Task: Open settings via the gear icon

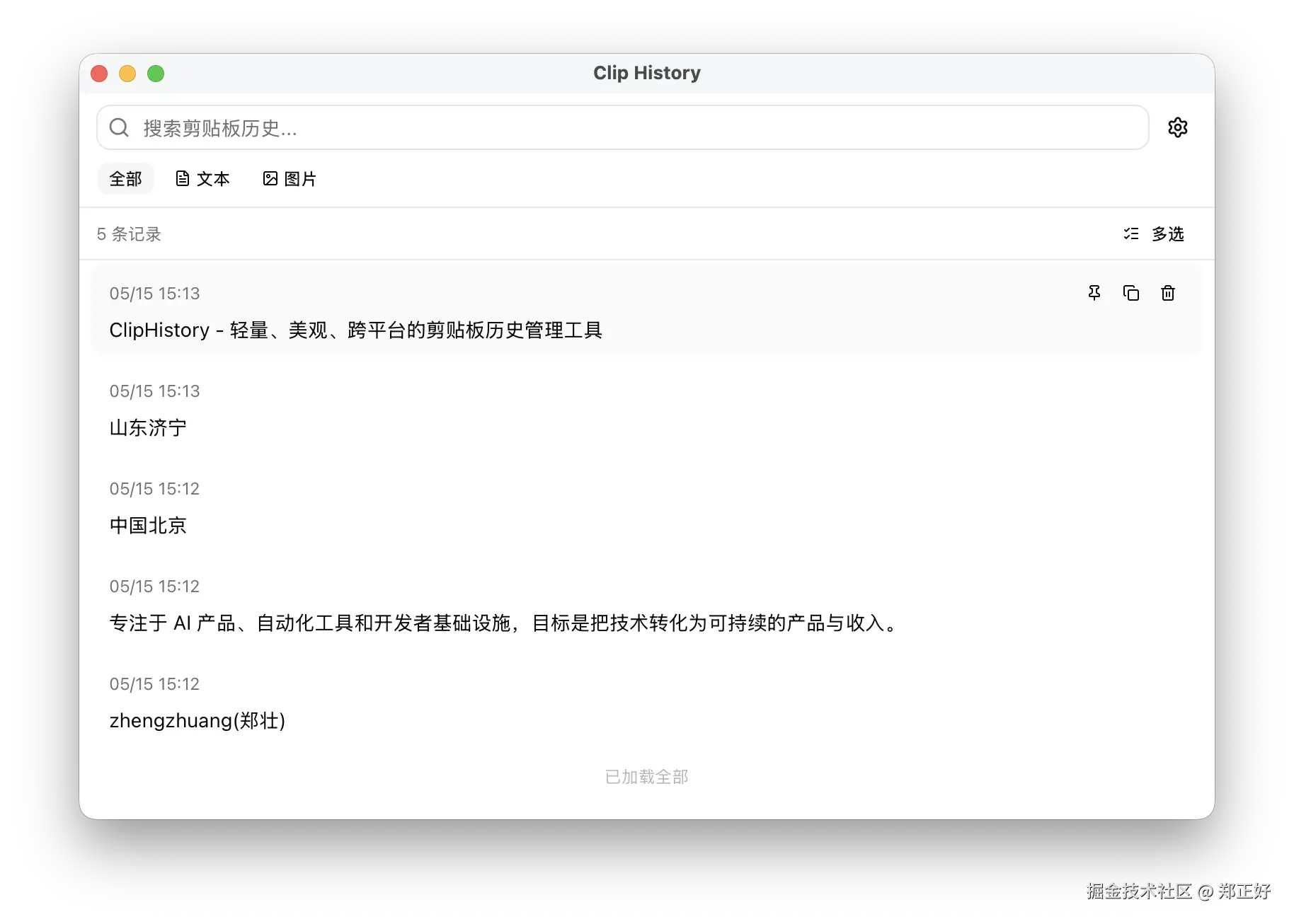Action: click(1177, 127)
